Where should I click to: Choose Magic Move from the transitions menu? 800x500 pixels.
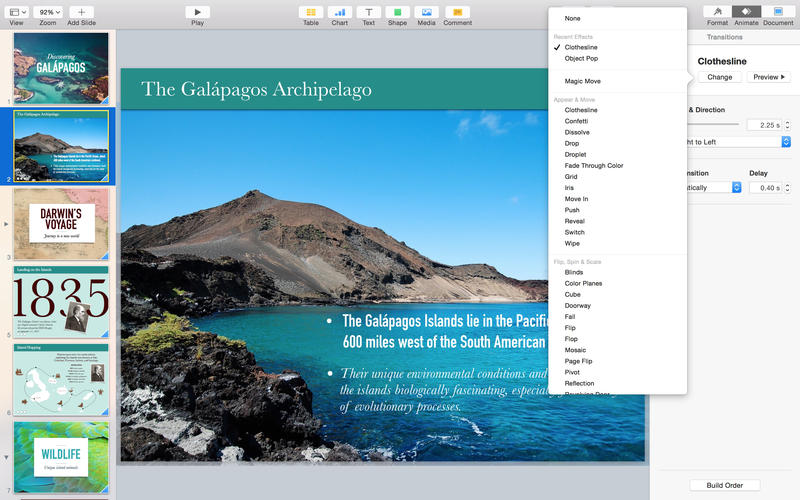(583, 81)
